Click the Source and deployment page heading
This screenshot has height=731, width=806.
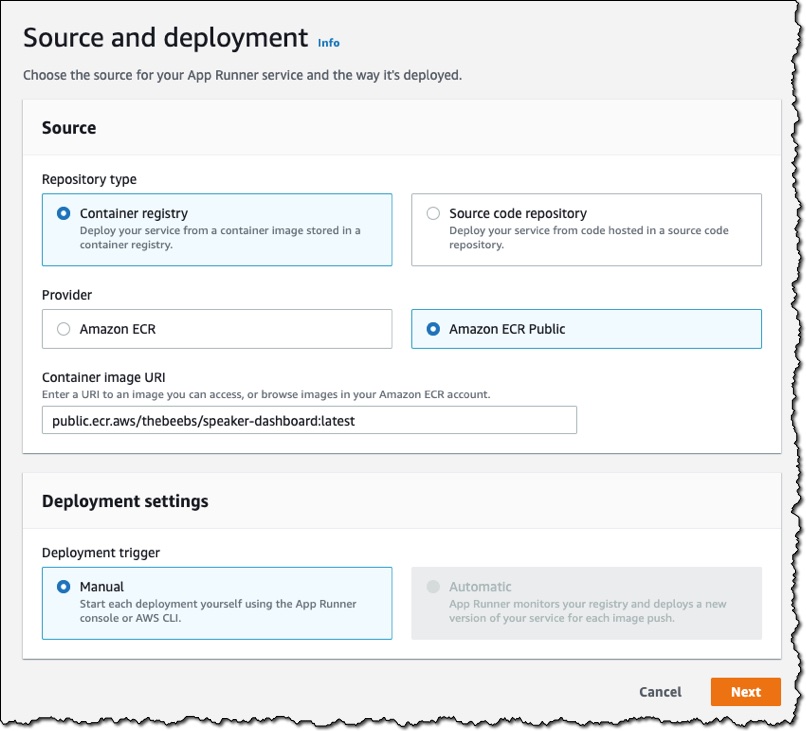(166, 38)
